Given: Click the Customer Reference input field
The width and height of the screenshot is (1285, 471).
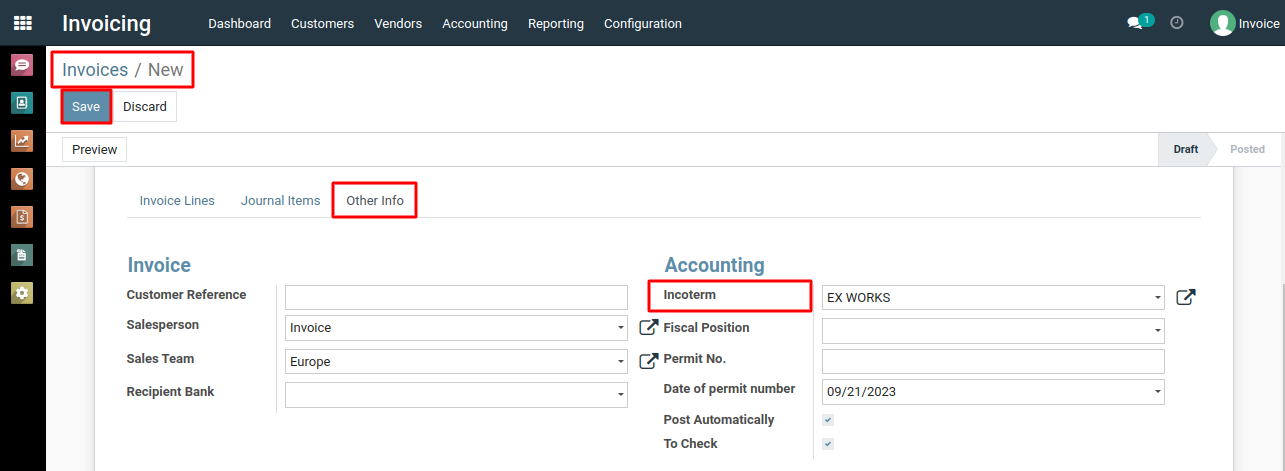Looking at the screenshot, I should pyautogui.click(x=456, y=297).
